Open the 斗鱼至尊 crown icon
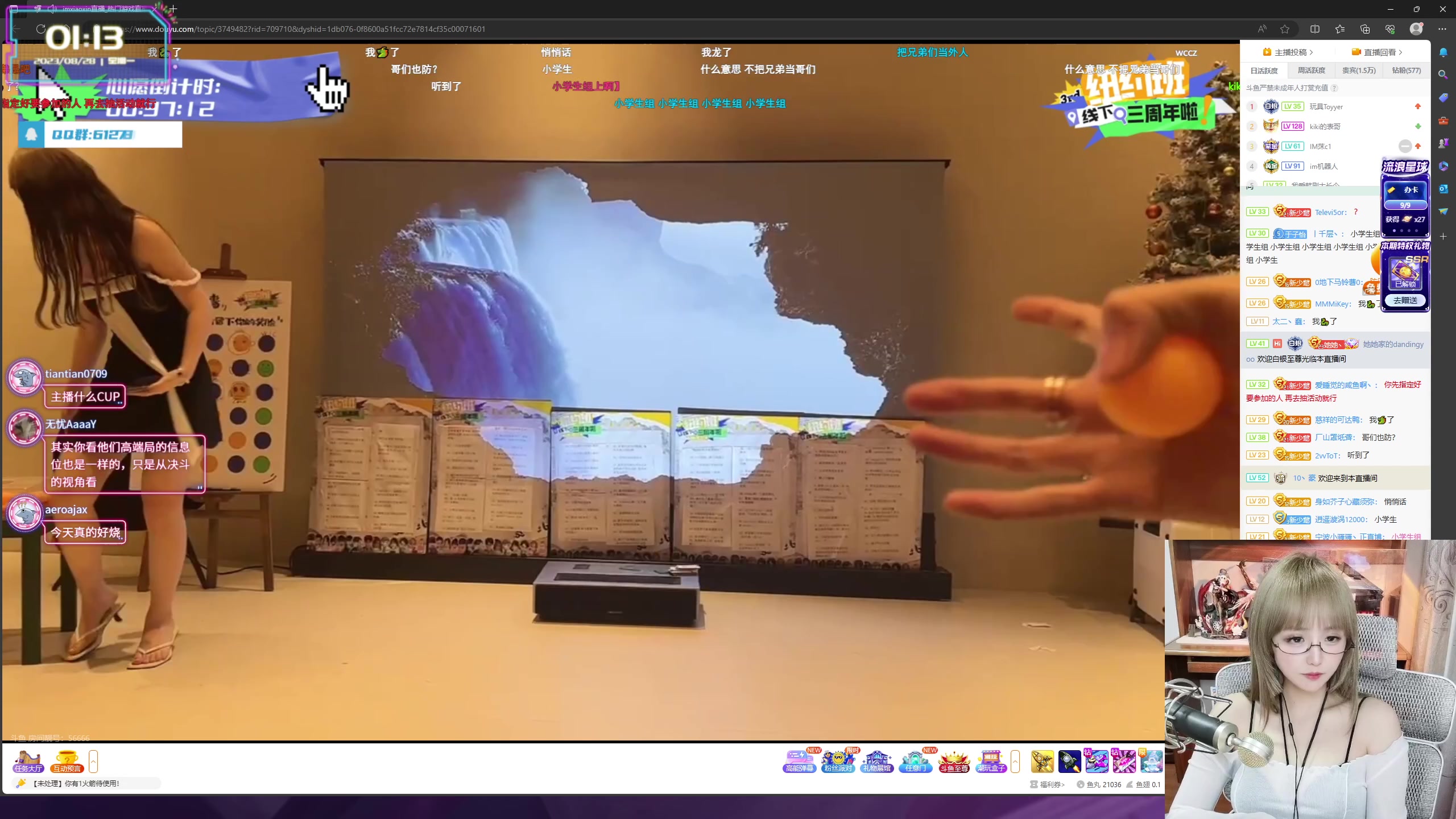 point(954,760)
